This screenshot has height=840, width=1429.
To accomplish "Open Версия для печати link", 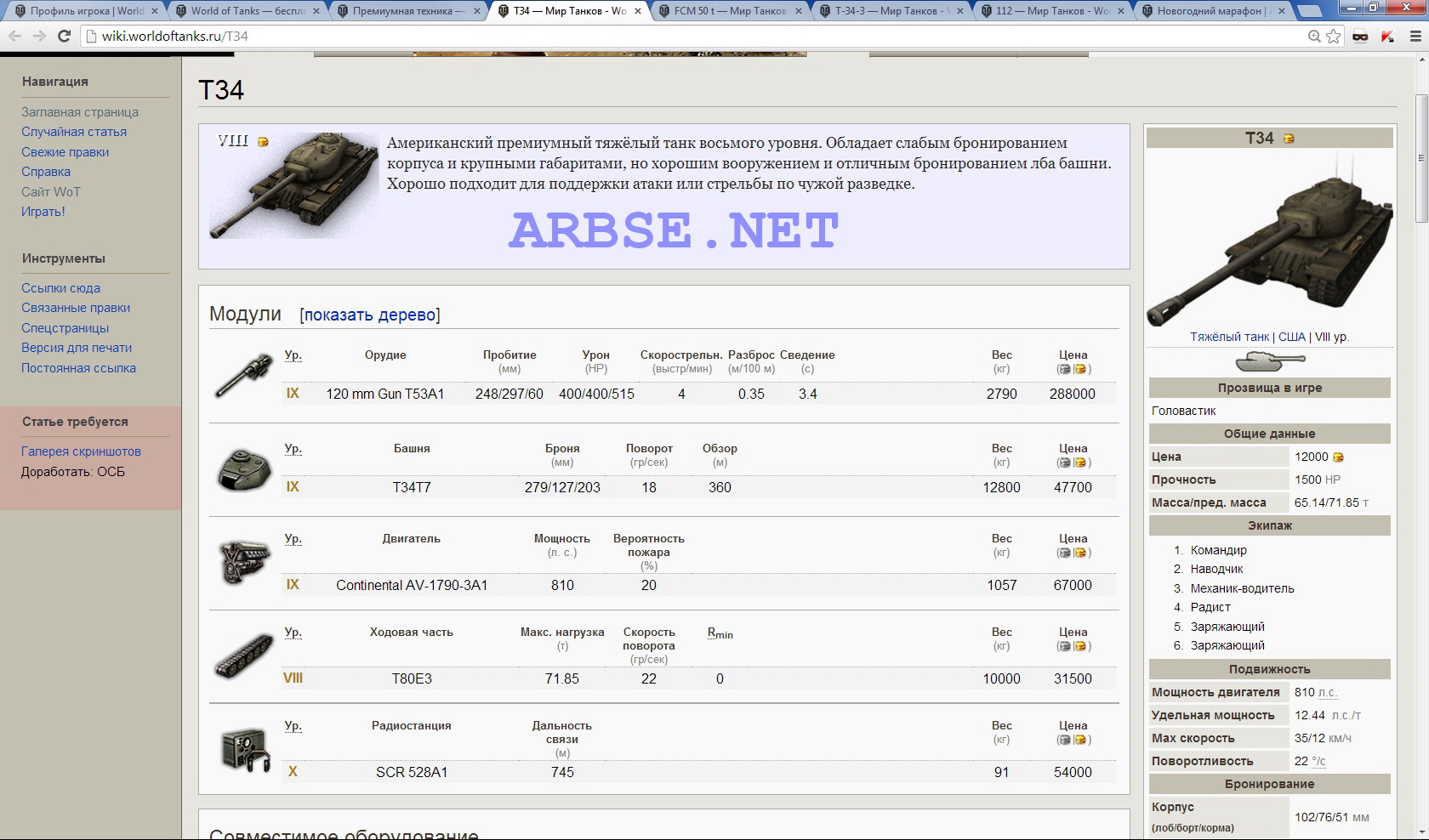I will point(77,348).
